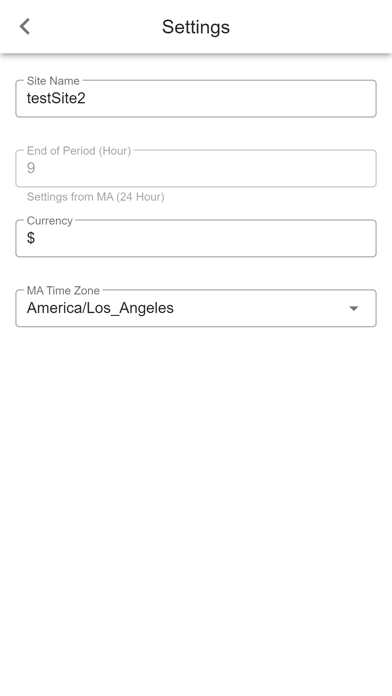This screenshot has width=392, height=696.
Task: Click right end of Currency box
Action: coord(364,238)
